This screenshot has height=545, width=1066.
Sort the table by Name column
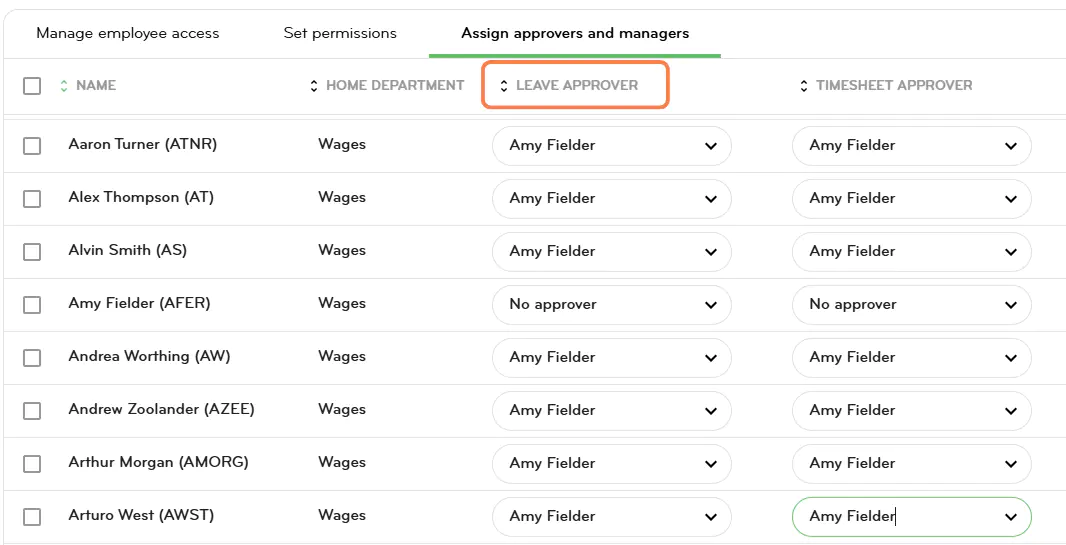pyautogui.click(x=88, y=86)
